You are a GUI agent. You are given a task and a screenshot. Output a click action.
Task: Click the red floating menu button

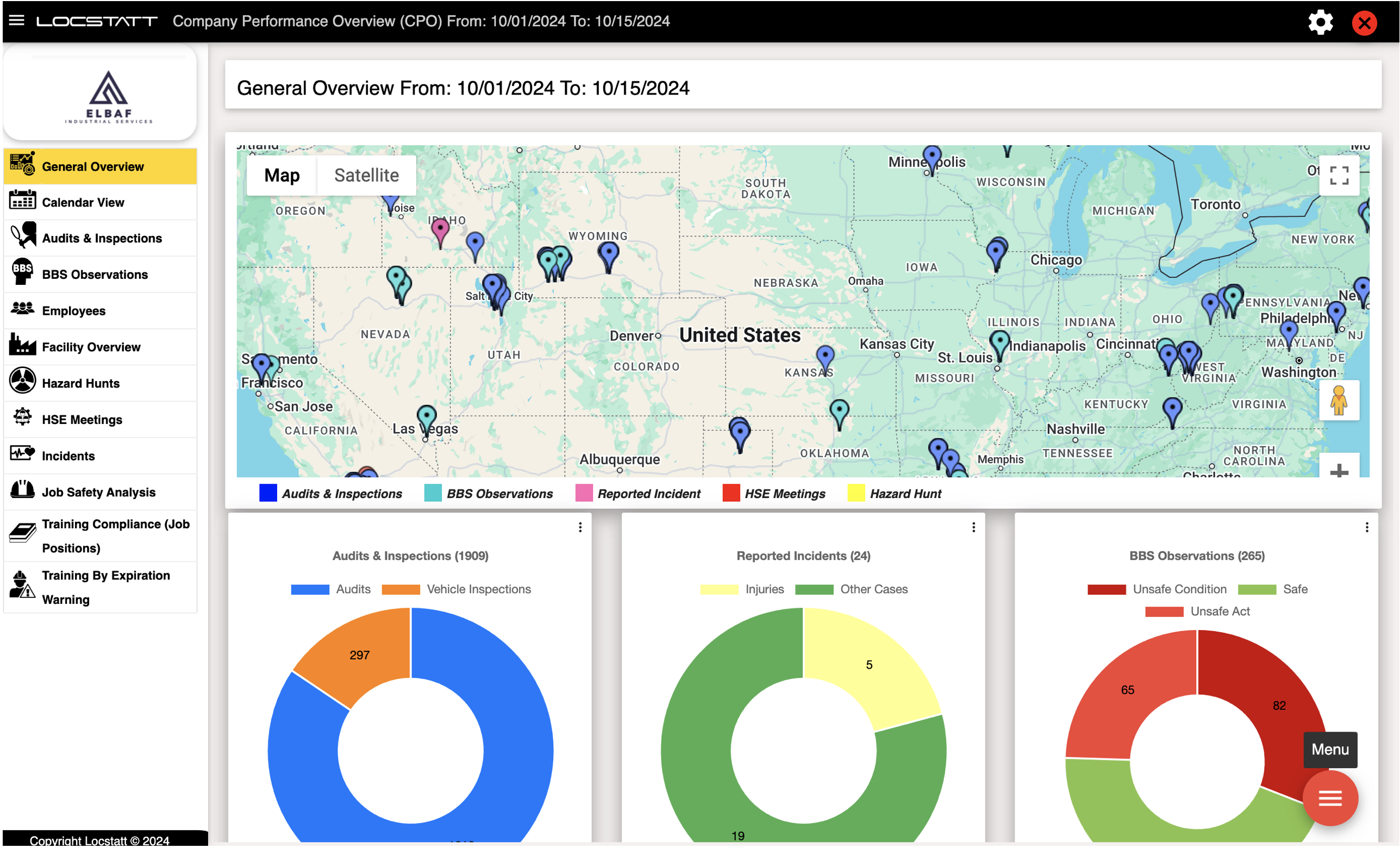click(x=1329, y=799)
